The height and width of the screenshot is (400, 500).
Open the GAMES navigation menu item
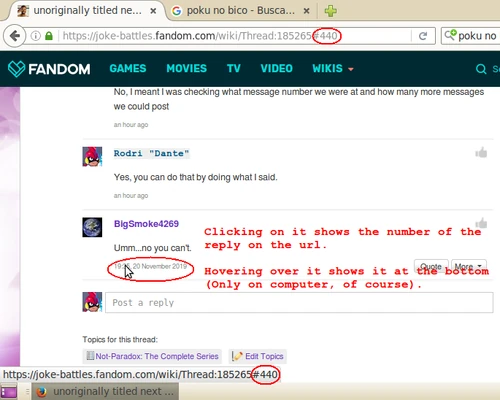128,69
